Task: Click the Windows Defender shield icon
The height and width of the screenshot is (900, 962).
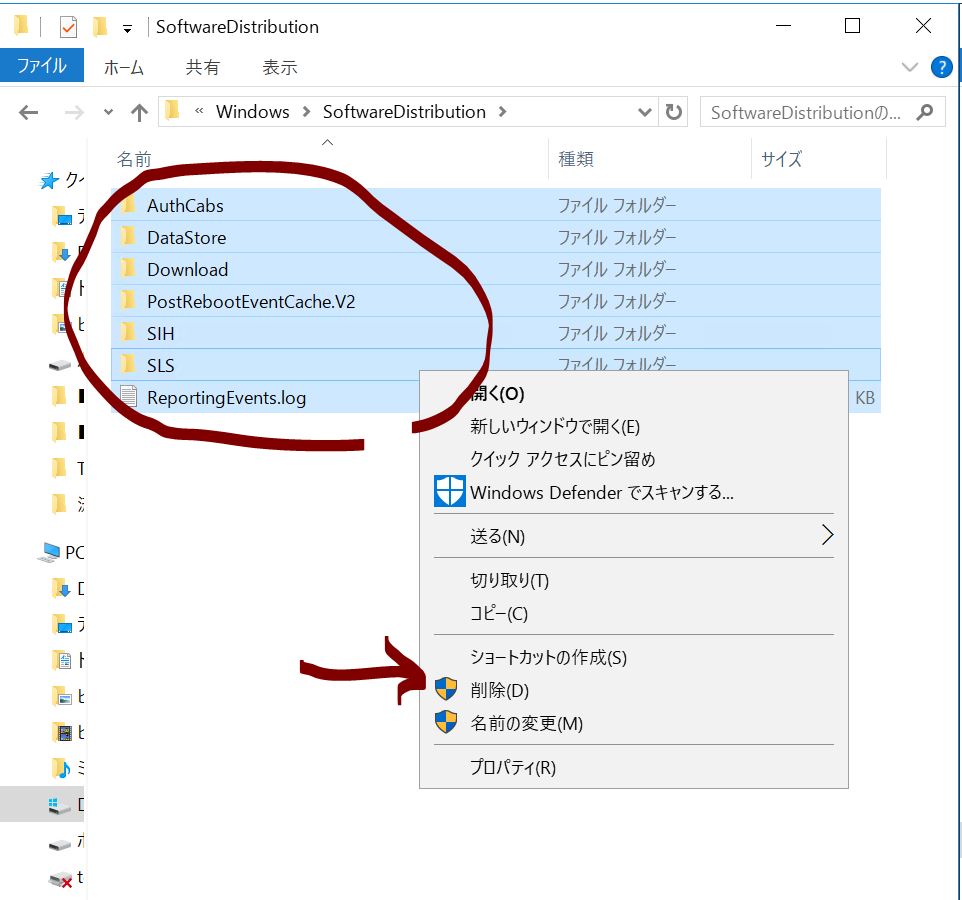Action: [x=450, y=492]
